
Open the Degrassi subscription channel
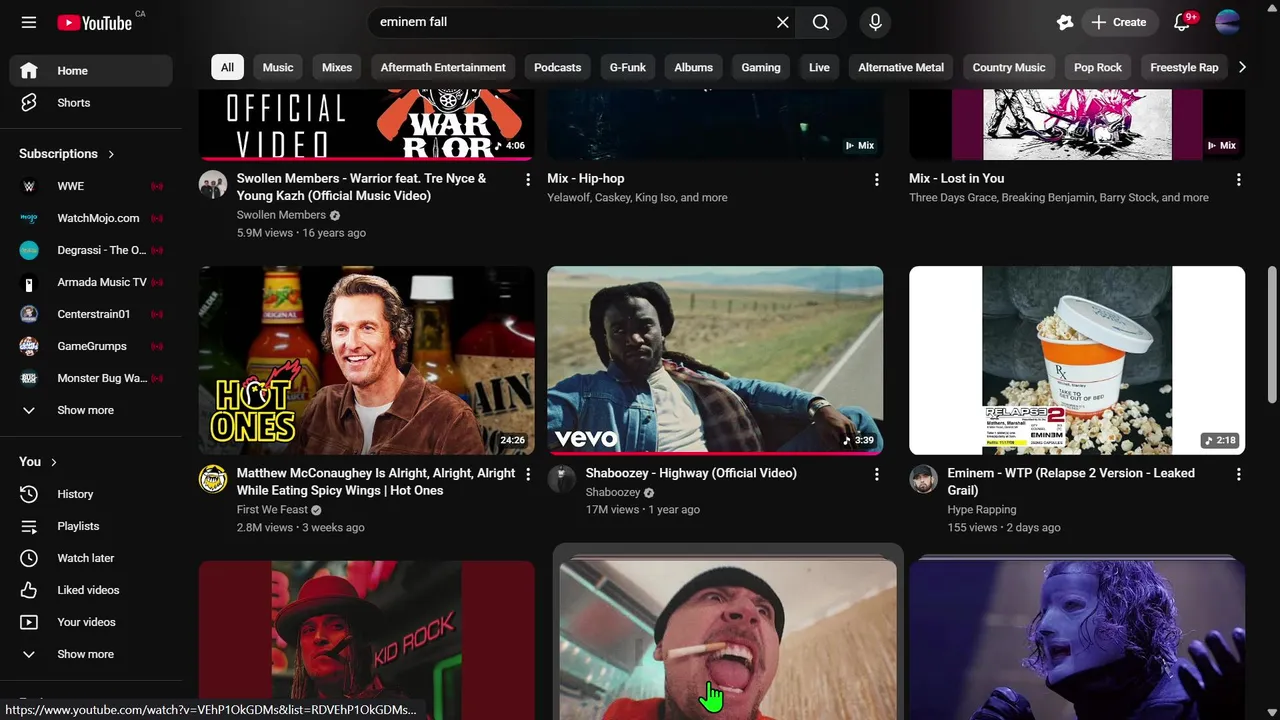(x=91, y=250)
